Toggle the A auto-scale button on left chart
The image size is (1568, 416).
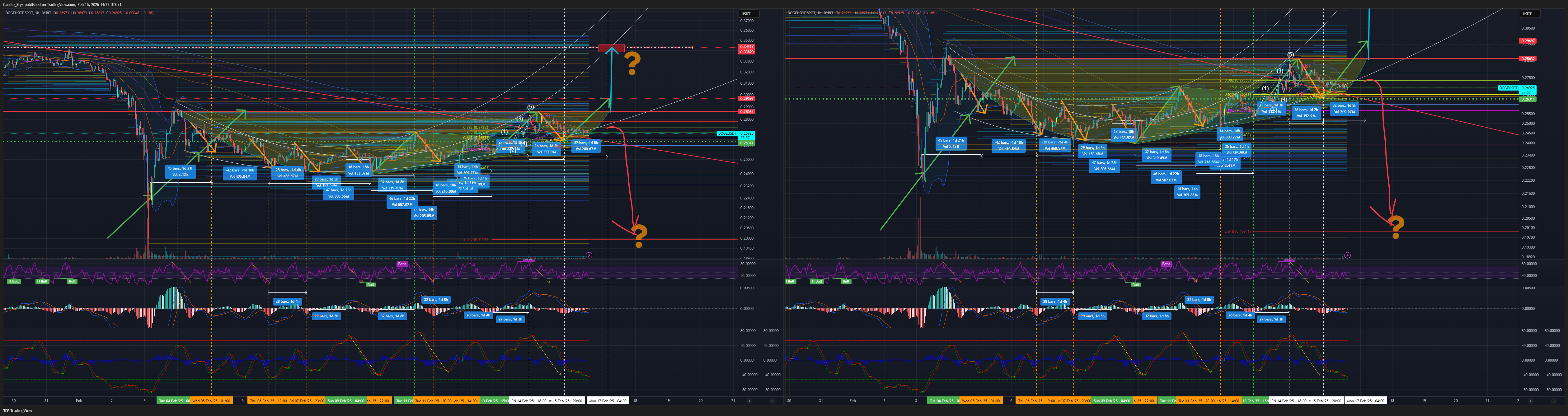(x=749, y=401)
